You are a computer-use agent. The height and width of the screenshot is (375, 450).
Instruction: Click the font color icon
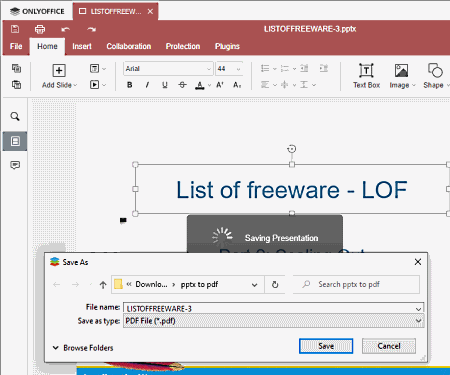[199, 85]
